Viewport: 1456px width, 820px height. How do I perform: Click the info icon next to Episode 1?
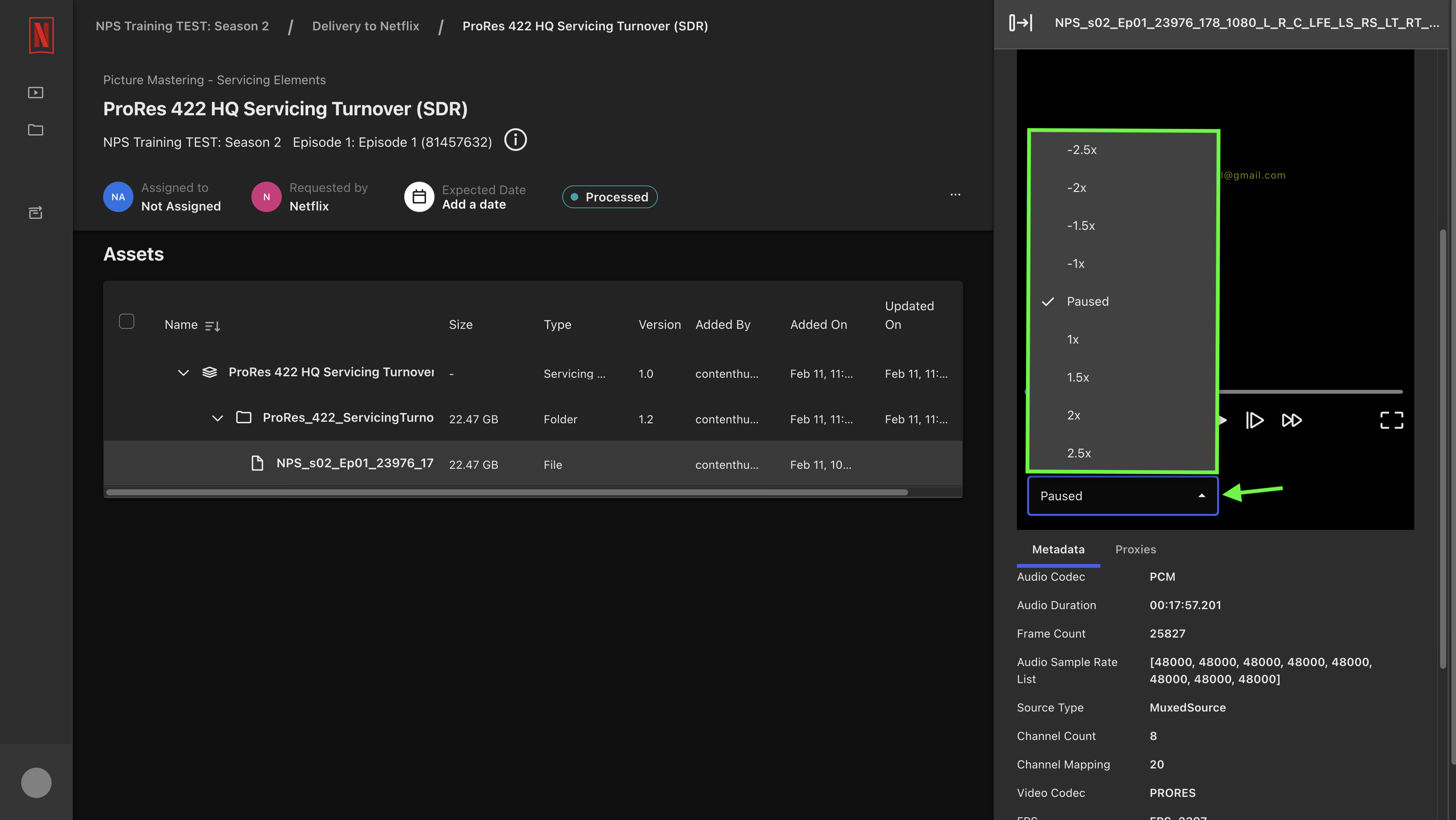[516, 140]
